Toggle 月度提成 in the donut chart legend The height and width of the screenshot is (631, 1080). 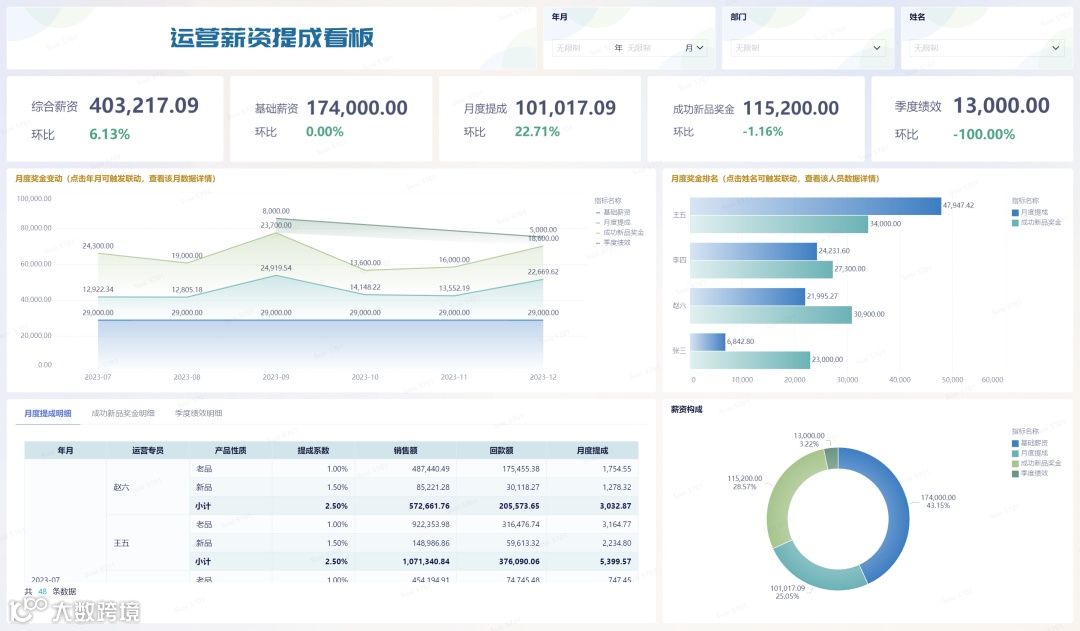pyautogui.click(x=1030, y=453)
